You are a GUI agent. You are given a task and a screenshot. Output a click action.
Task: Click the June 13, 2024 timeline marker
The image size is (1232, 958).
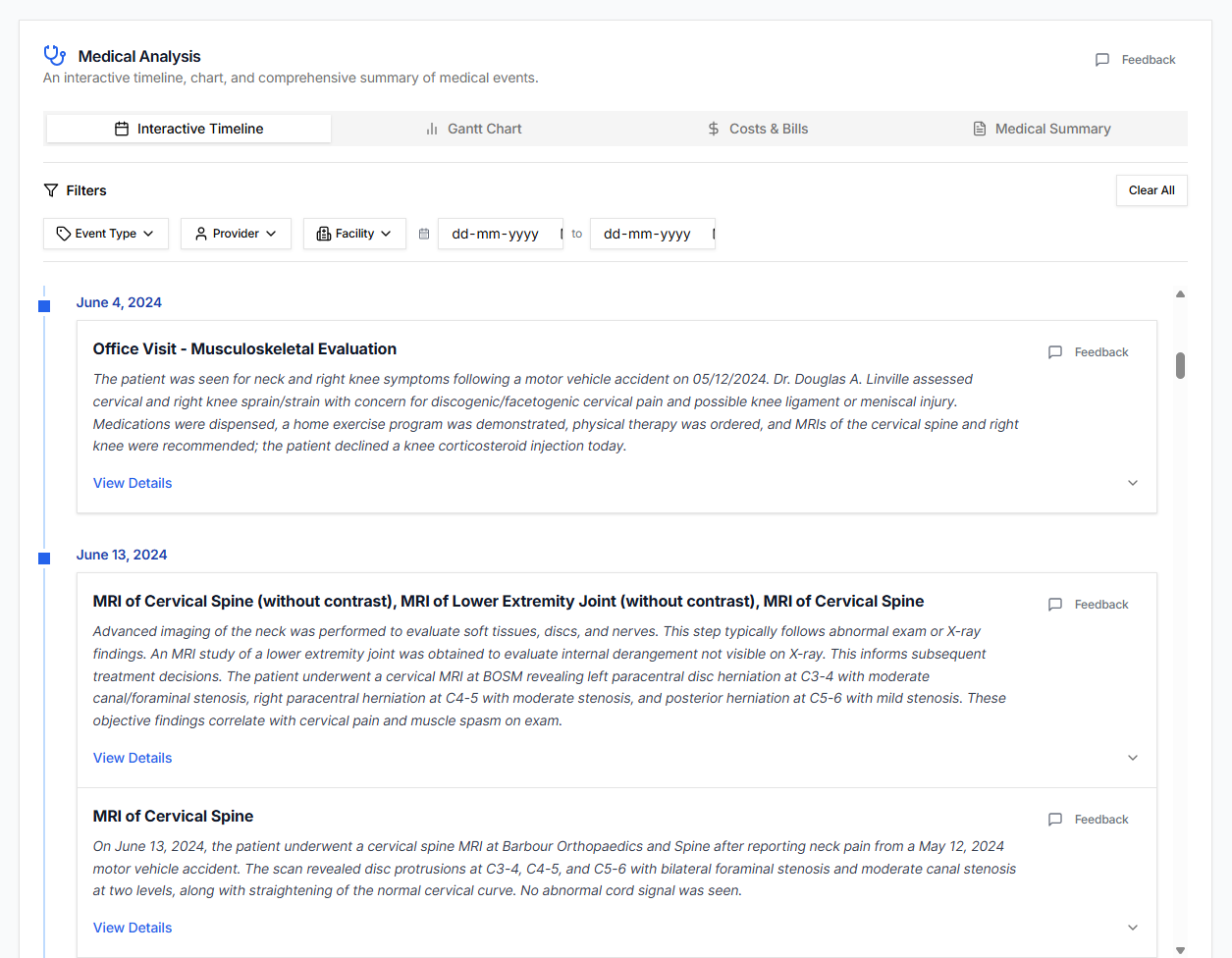(44, 559)
